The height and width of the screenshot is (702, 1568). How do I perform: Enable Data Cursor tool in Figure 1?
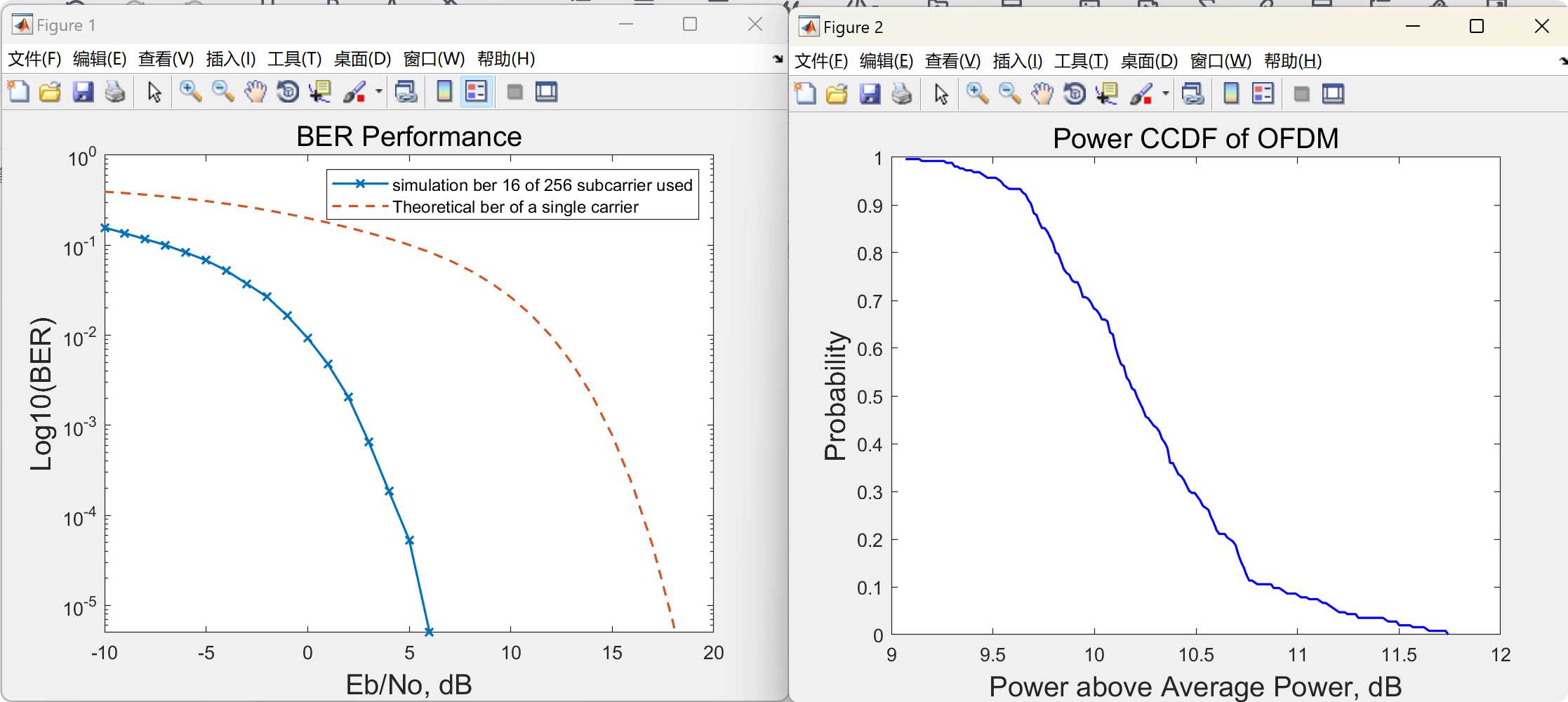click(321, 92)
